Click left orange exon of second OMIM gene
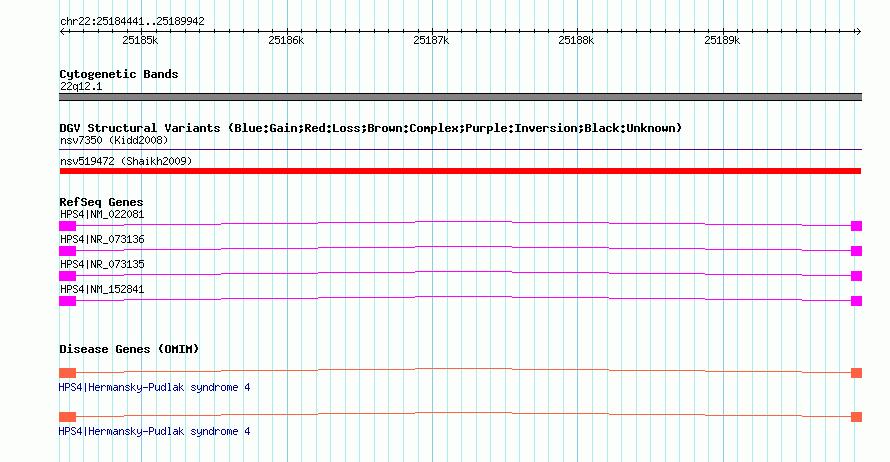The height and width of the screenshot is (462, 890). click(68, 417)
